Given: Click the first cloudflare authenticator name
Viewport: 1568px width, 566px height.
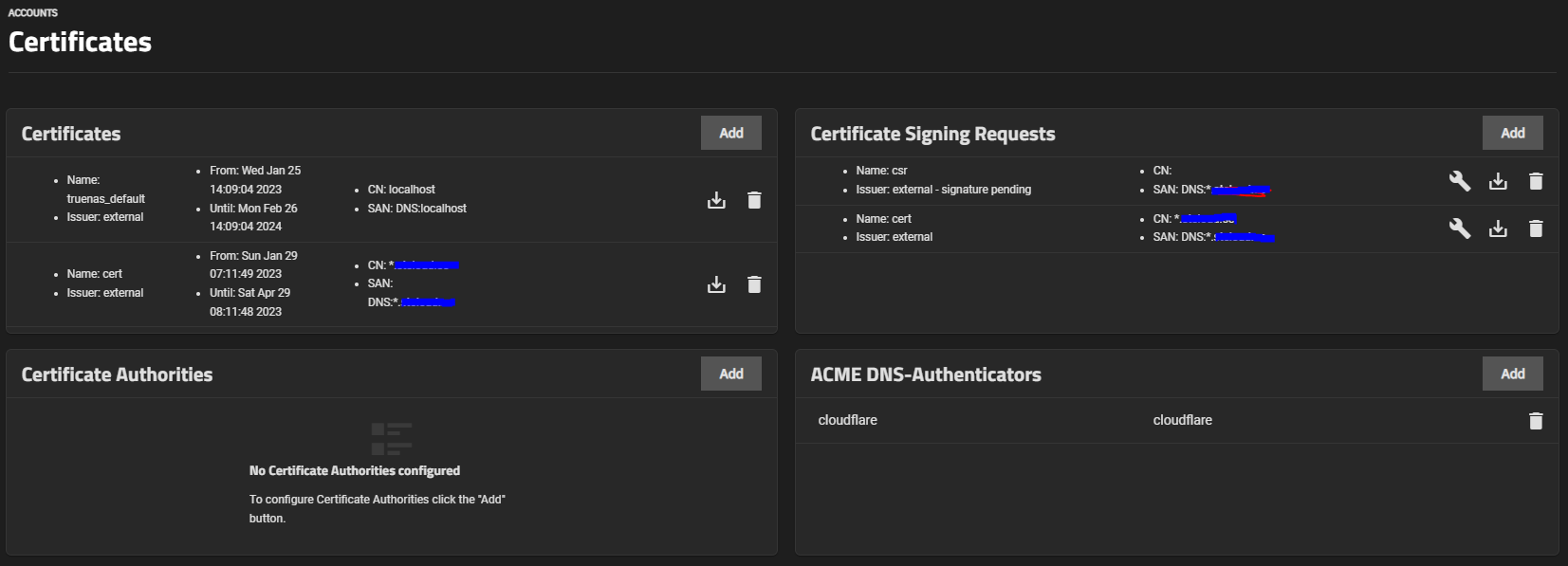Looking at the screenshot, I should (x=848, y=420).
